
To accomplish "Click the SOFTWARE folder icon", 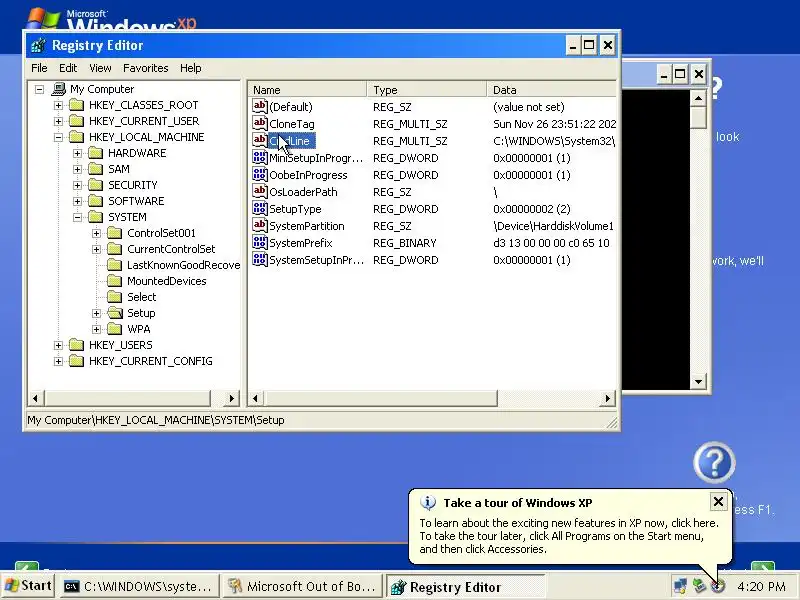I will click(95, 201).
